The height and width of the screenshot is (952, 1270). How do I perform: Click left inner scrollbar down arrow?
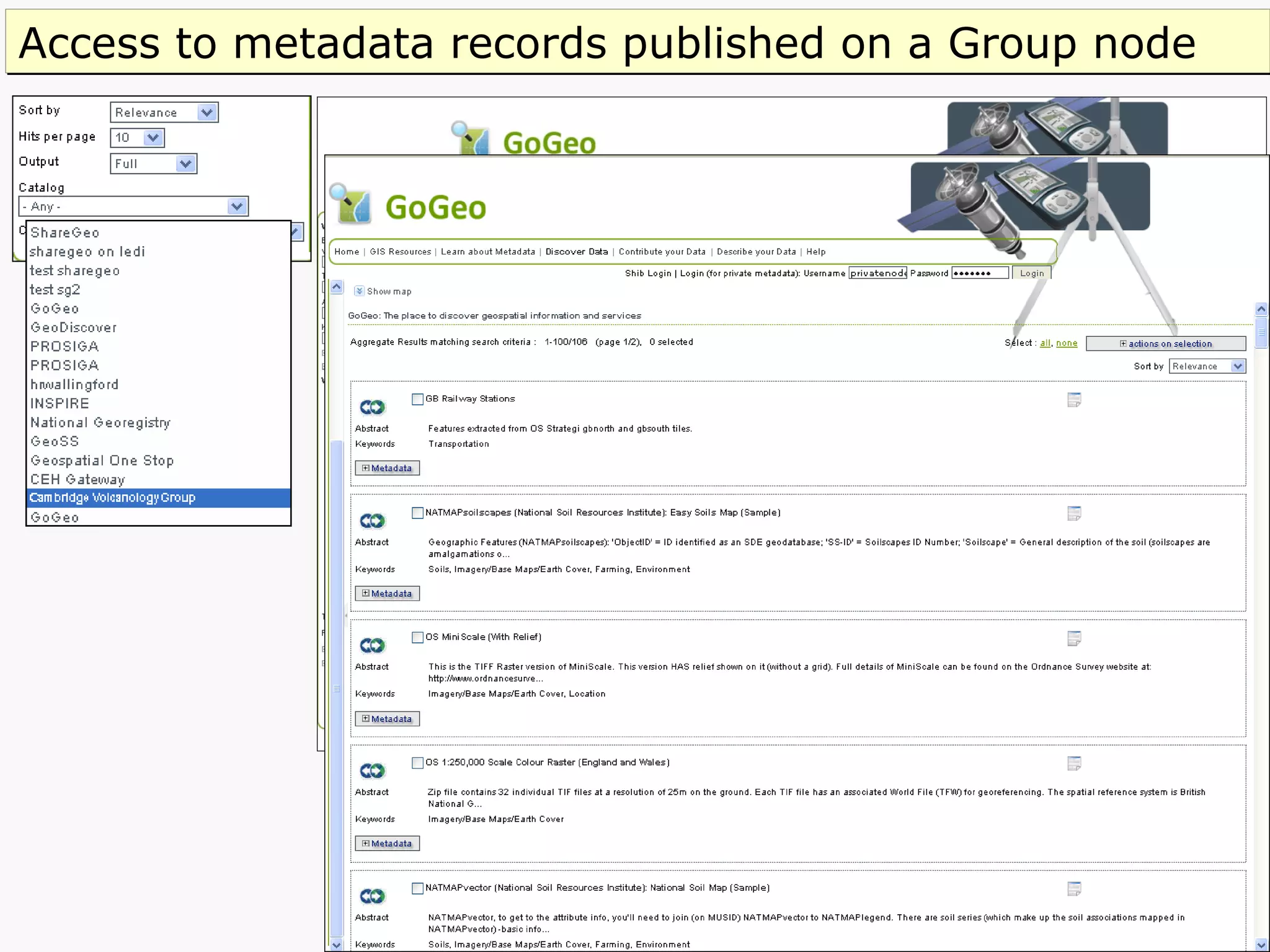(x=337, y=945)
